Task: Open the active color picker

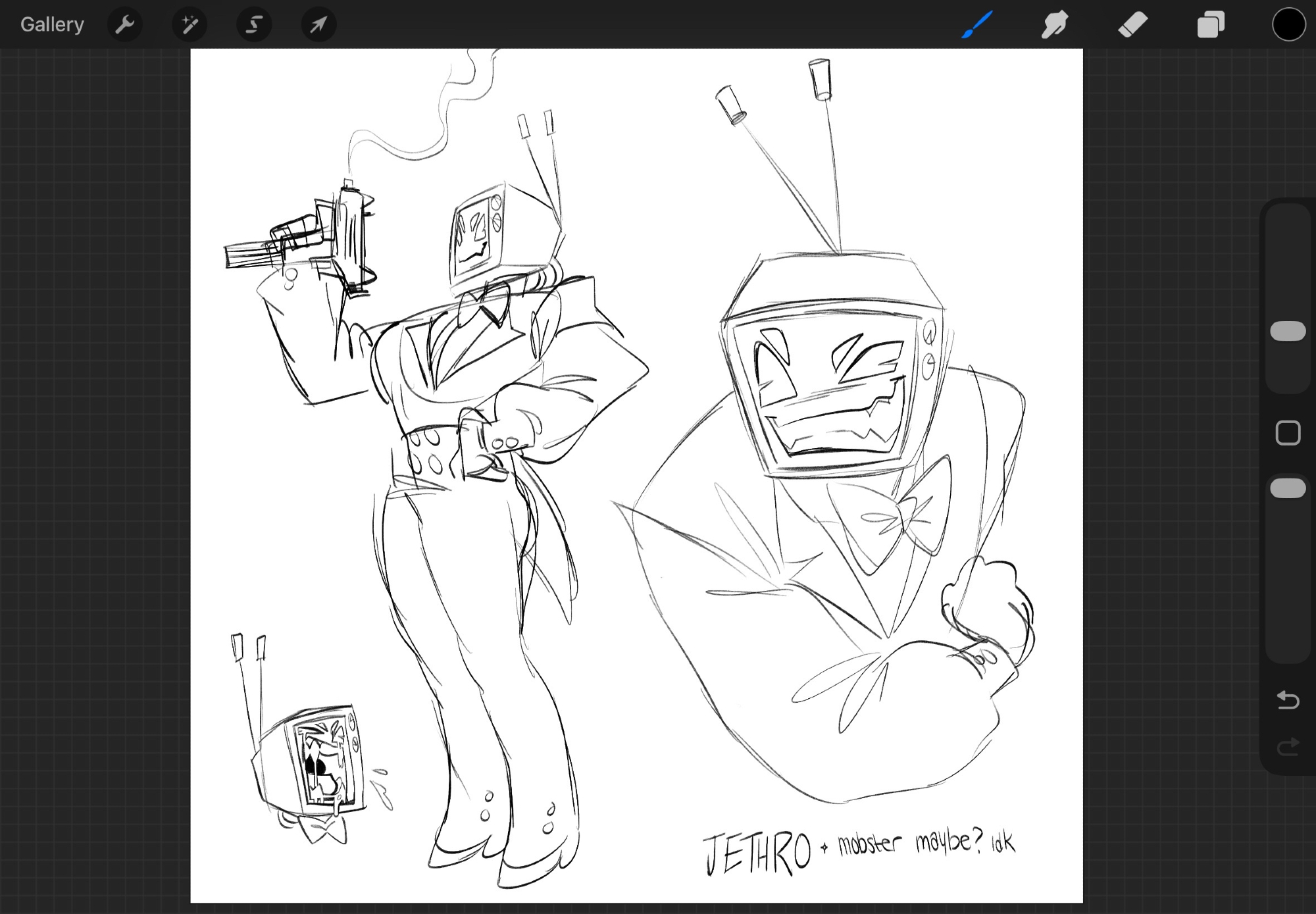Action: 1288,25
